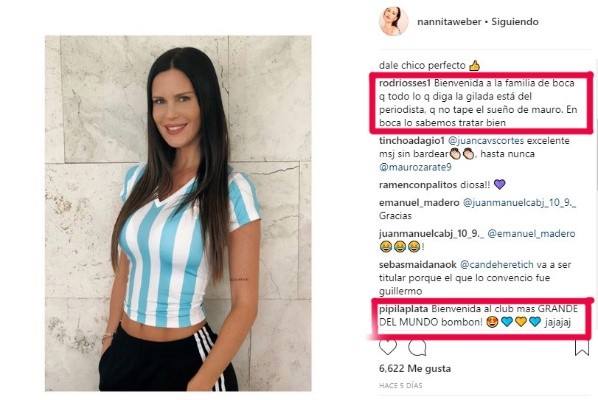Screen dimensions: 598x400
Task: Open the comment speech bubble icon
Action: pyautogui.click(x=417, y=347)
